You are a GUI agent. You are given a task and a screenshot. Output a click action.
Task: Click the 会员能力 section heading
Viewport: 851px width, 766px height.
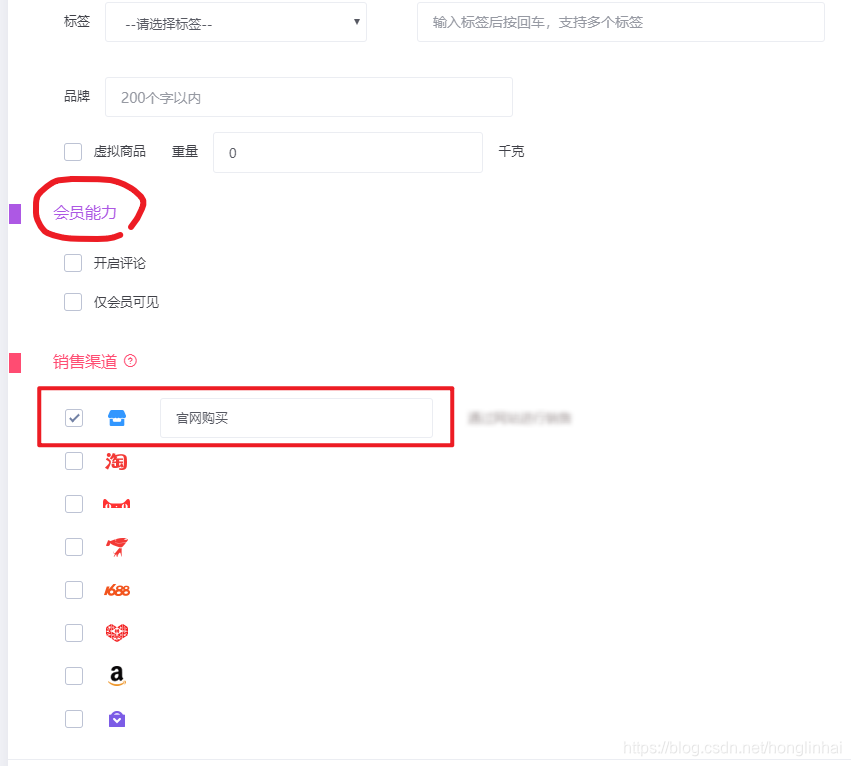[85, 213]
